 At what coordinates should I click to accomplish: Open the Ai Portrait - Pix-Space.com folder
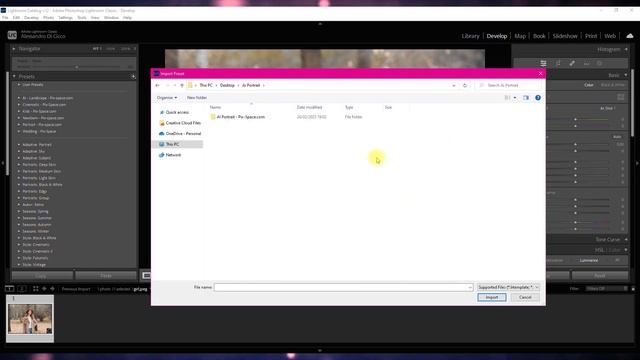[240, 117]
